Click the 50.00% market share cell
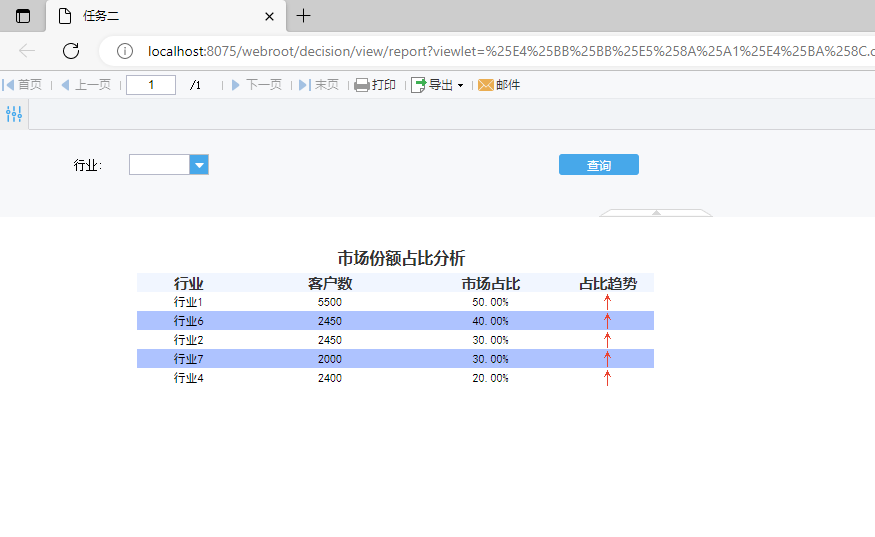 coord(491,302)
